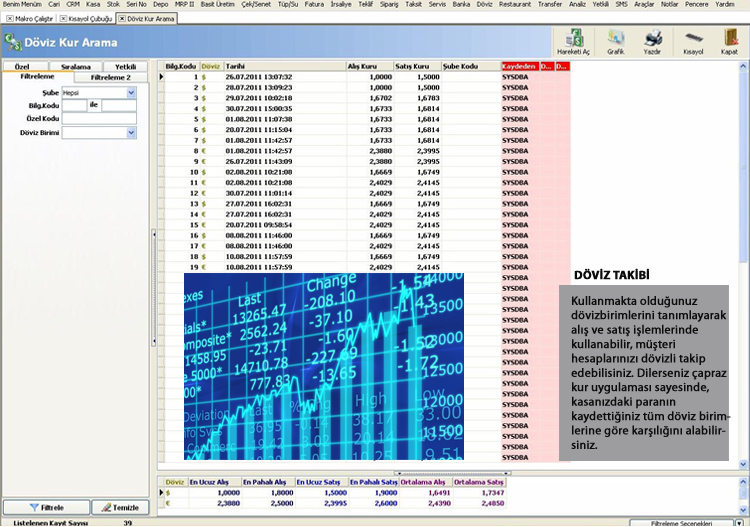The width and height of the screenshot is (750, 527).
Task: Click the Kısayol keyboard icon
Action: click(x=693, y=42)
